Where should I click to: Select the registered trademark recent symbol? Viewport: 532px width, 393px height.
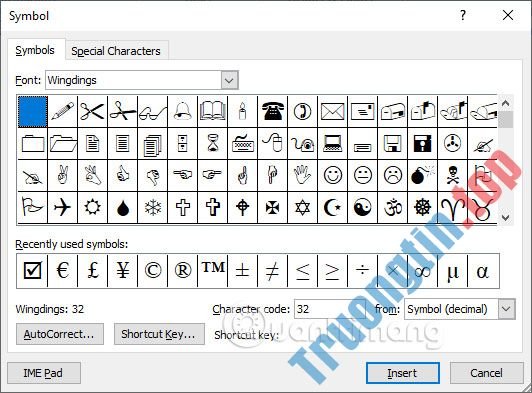(182, 271)
